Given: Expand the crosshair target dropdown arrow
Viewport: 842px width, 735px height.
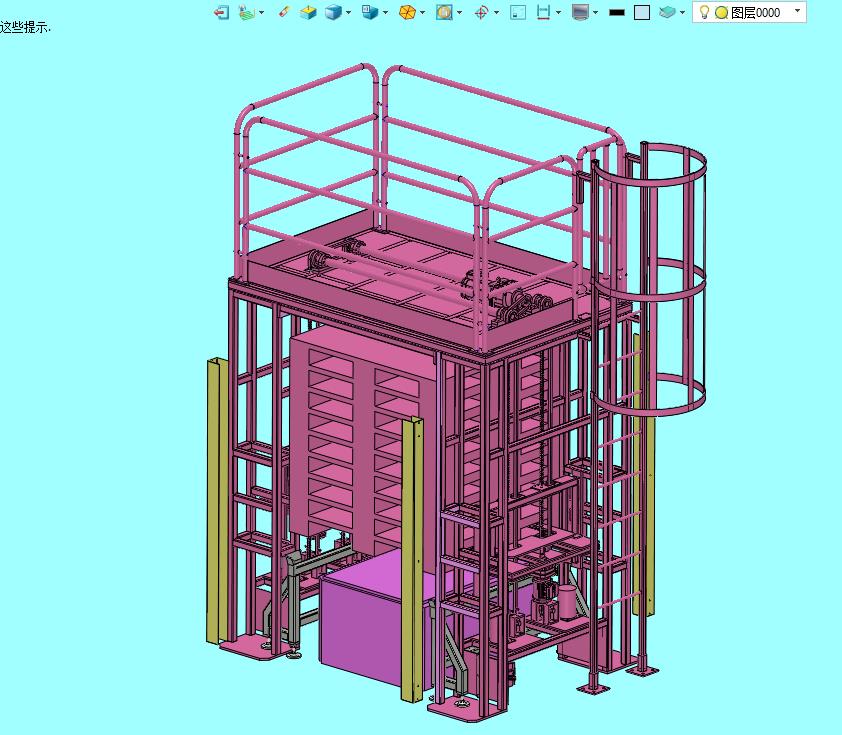Looking at the screenshot, I should pos(496,12).
